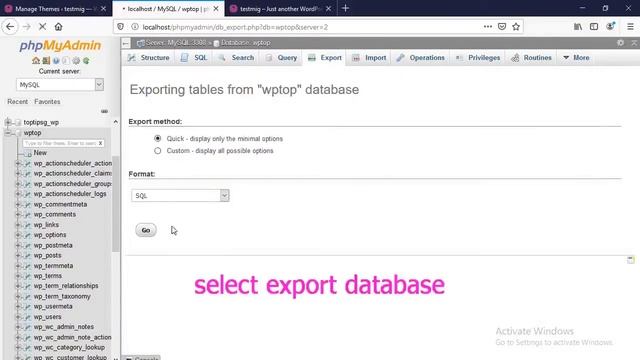Open the SQL tab

coord(194,58)
